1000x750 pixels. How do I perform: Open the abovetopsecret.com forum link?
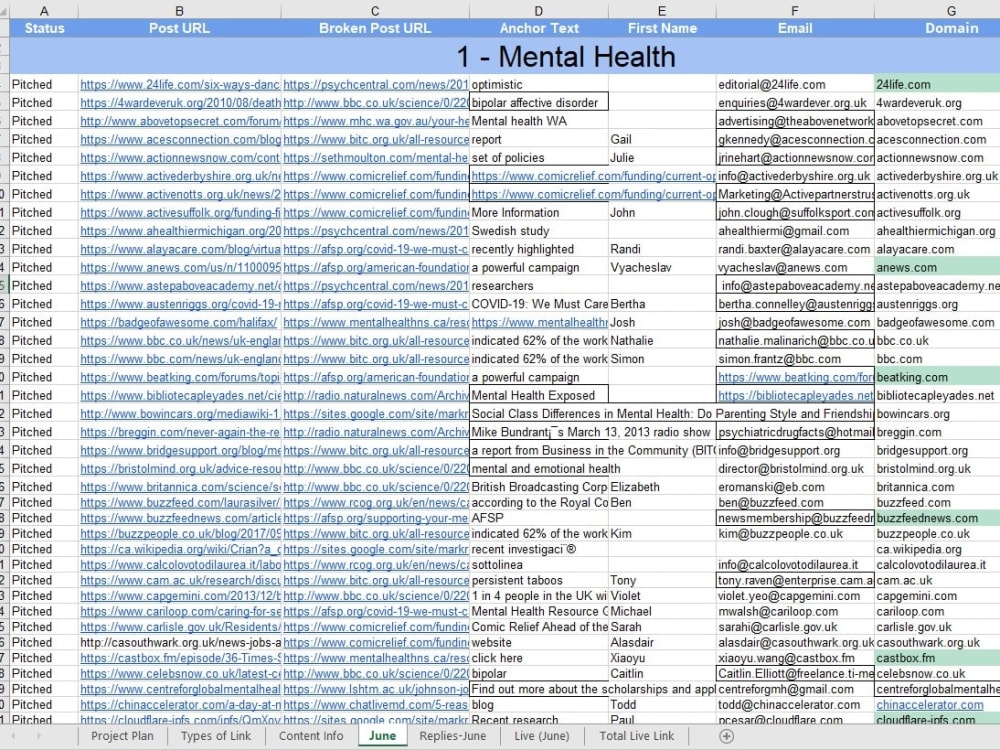[179, 121]
